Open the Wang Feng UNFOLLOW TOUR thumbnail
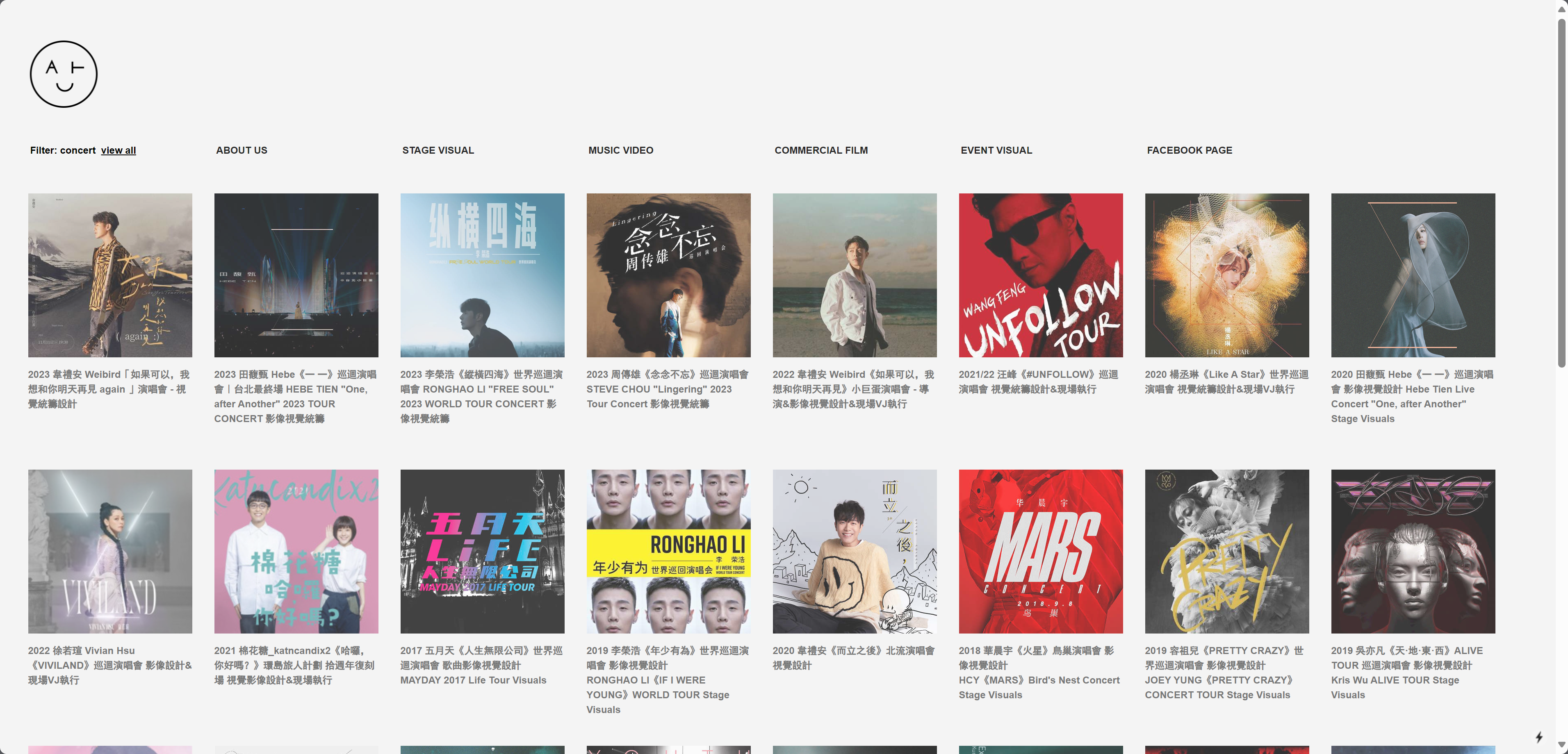The width and height of the screenshot is (1568, 754). (x=1040, y=275)
